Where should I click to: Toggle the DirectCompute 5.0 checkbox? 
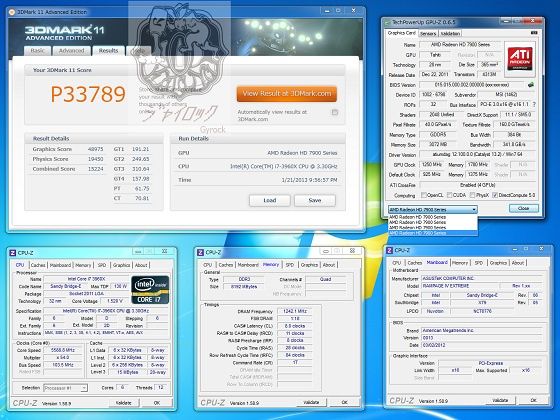tap(495, 195)
